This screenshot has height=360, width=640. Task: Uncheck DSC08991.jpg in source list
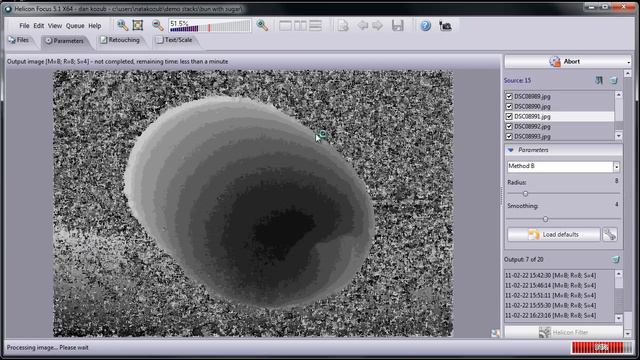(x=509, y=117)
